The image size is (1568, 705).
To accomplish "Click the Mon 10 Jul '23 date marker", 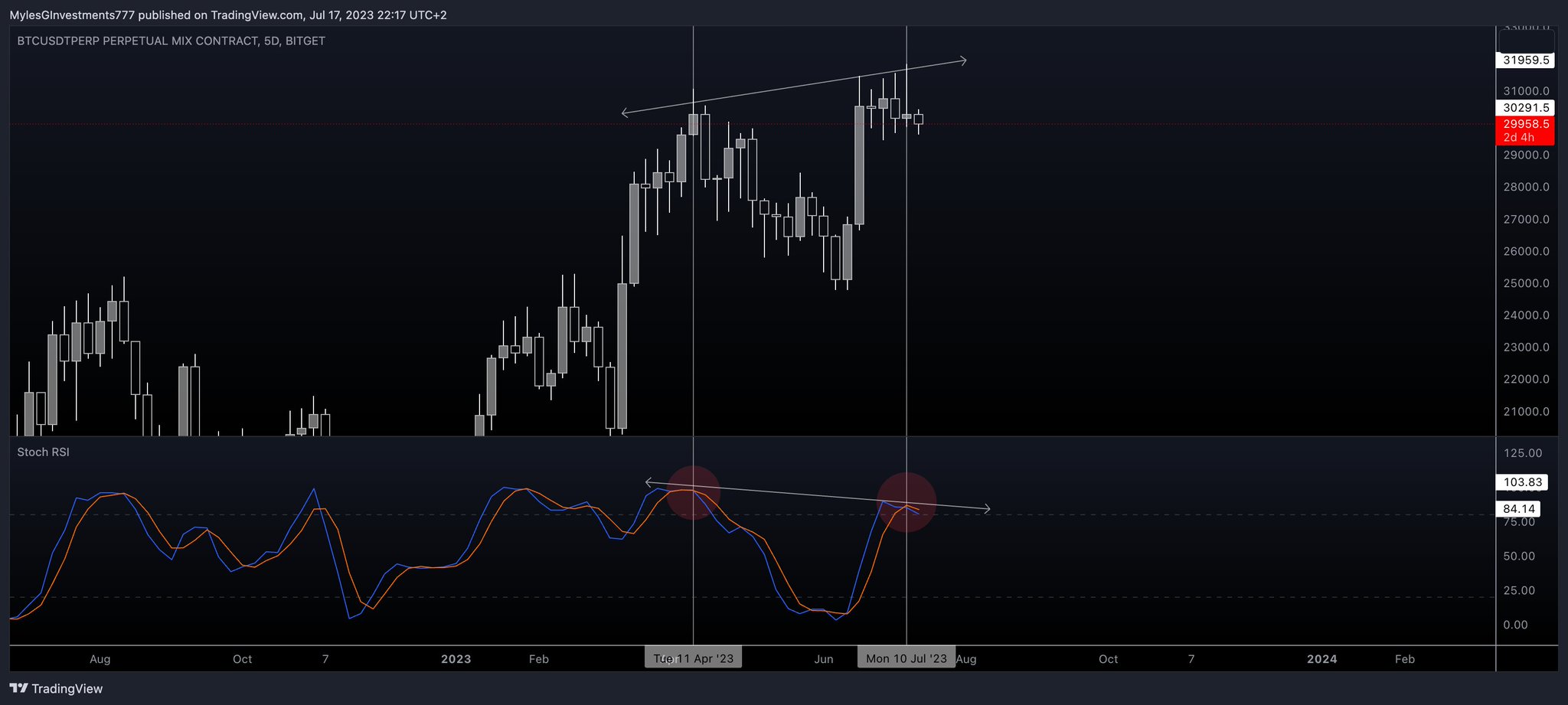I will click(x=906, y=658).
